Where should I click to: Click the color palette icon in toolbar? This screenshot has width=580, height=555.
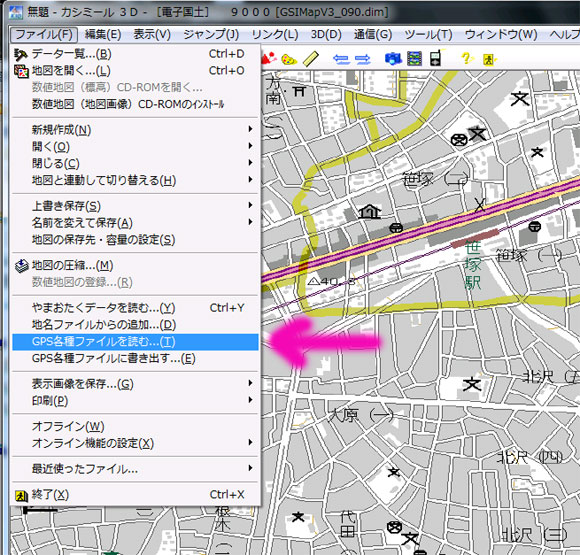[x=289, y=59]
